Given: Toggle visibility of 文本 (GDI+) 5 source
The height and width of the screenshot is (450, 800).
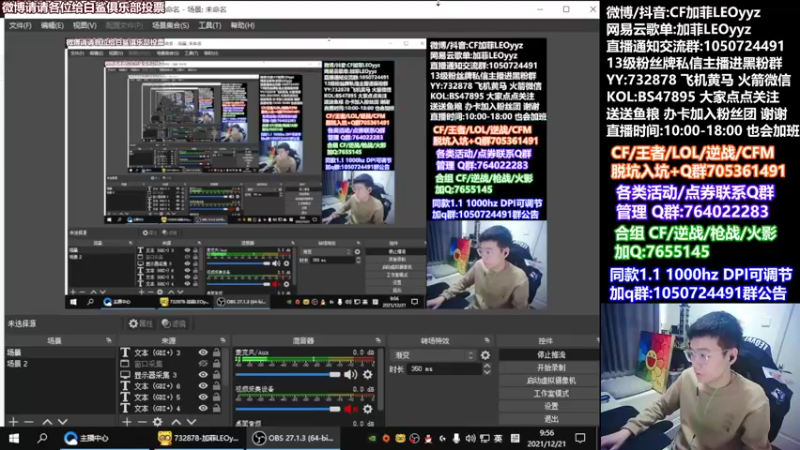Looking at the screenshot, I should [x=203, y=397].
